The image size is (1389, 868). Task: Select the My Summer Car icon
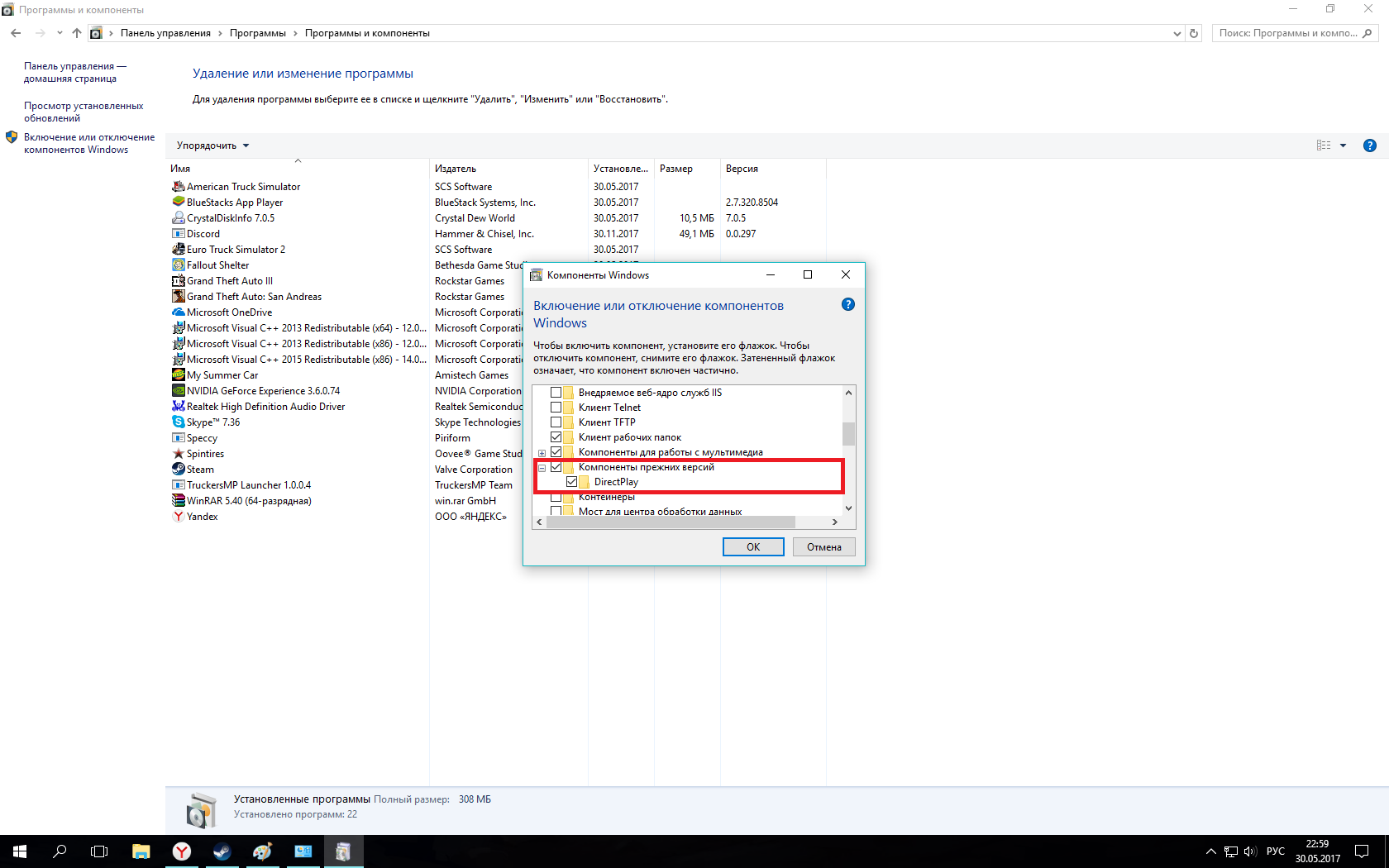pos(178,375)
